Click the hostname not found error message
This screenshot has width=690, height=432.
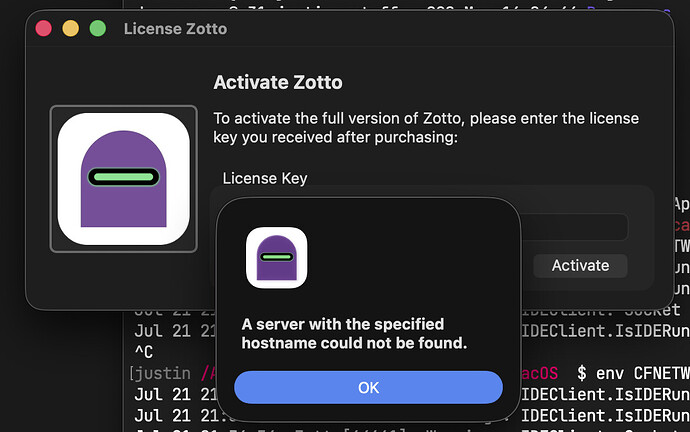(x=354, y=333)
